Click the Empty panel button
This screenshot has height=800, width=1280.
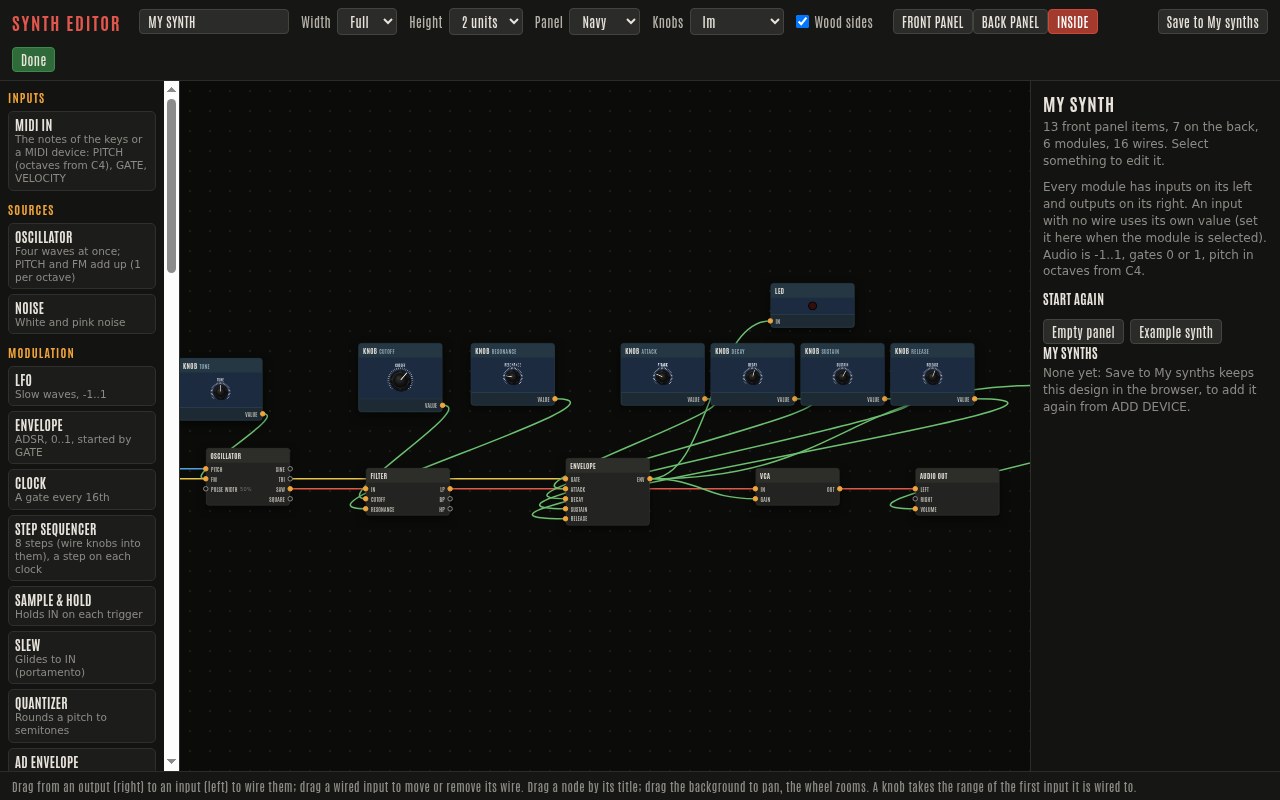click(1083, 332)
